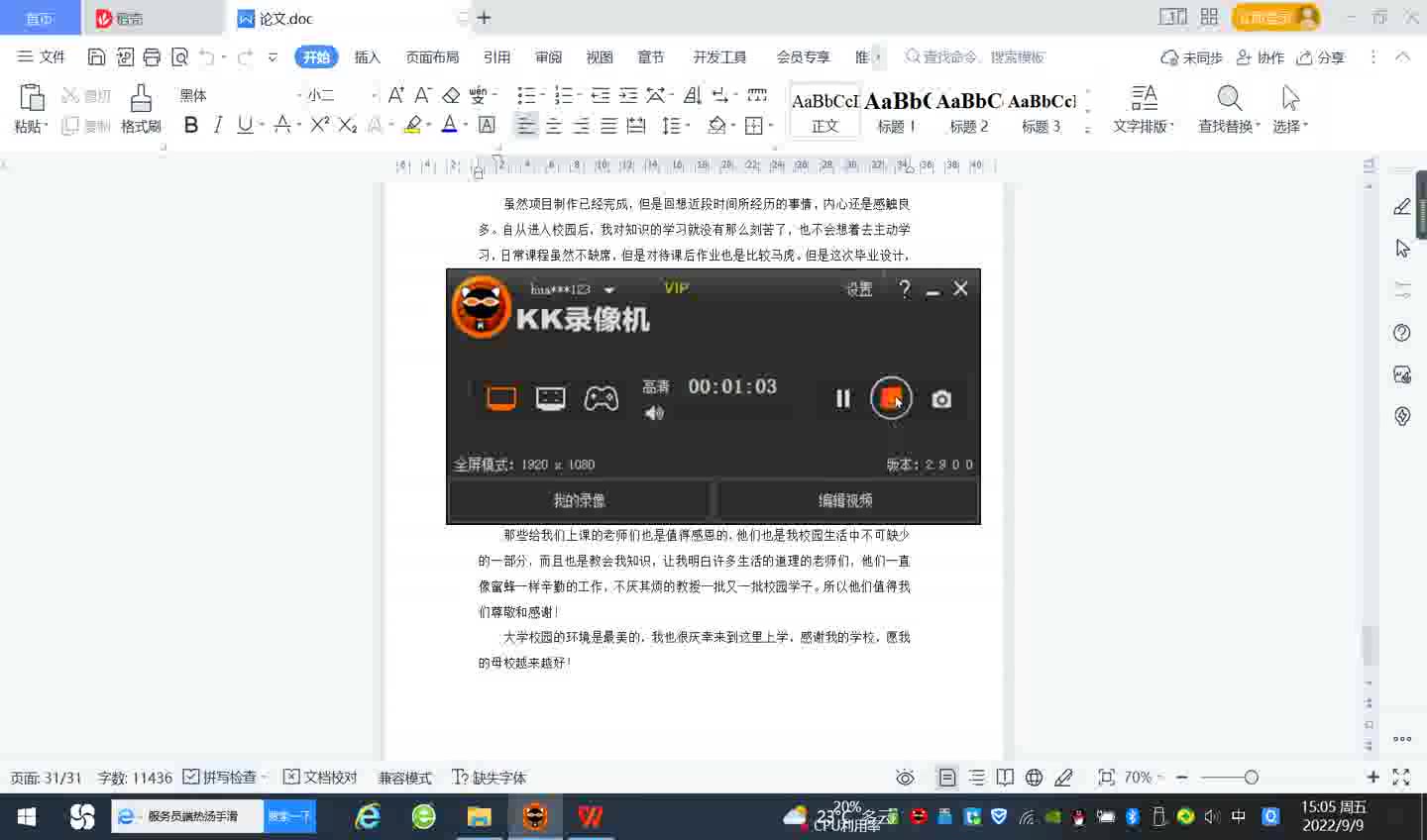Align paragraph right
The width and height of the screenshot is (1427, 840).
click(582, 125)
